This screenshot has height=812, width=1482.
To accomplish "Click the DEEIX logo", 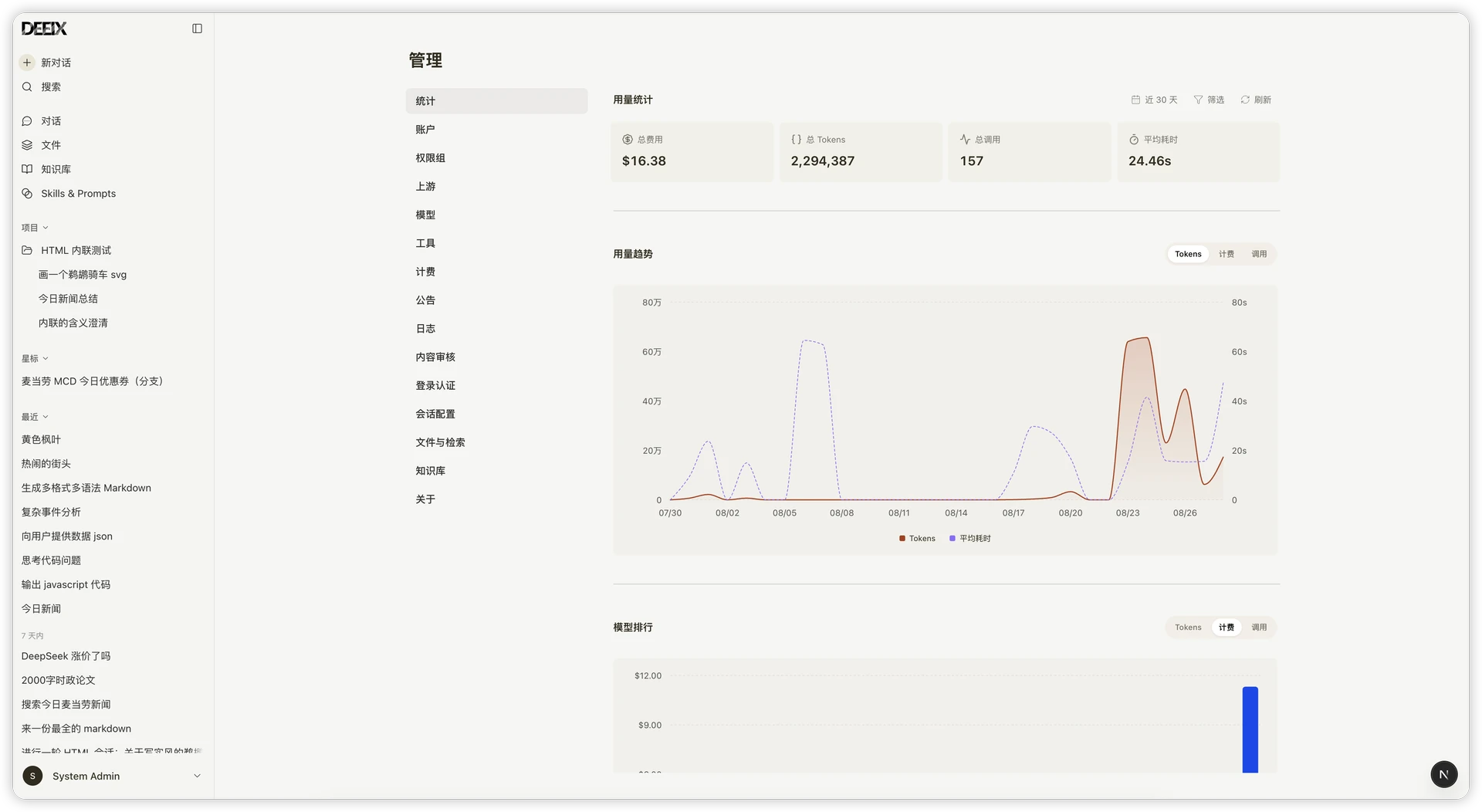I will (x=44, y=29).
